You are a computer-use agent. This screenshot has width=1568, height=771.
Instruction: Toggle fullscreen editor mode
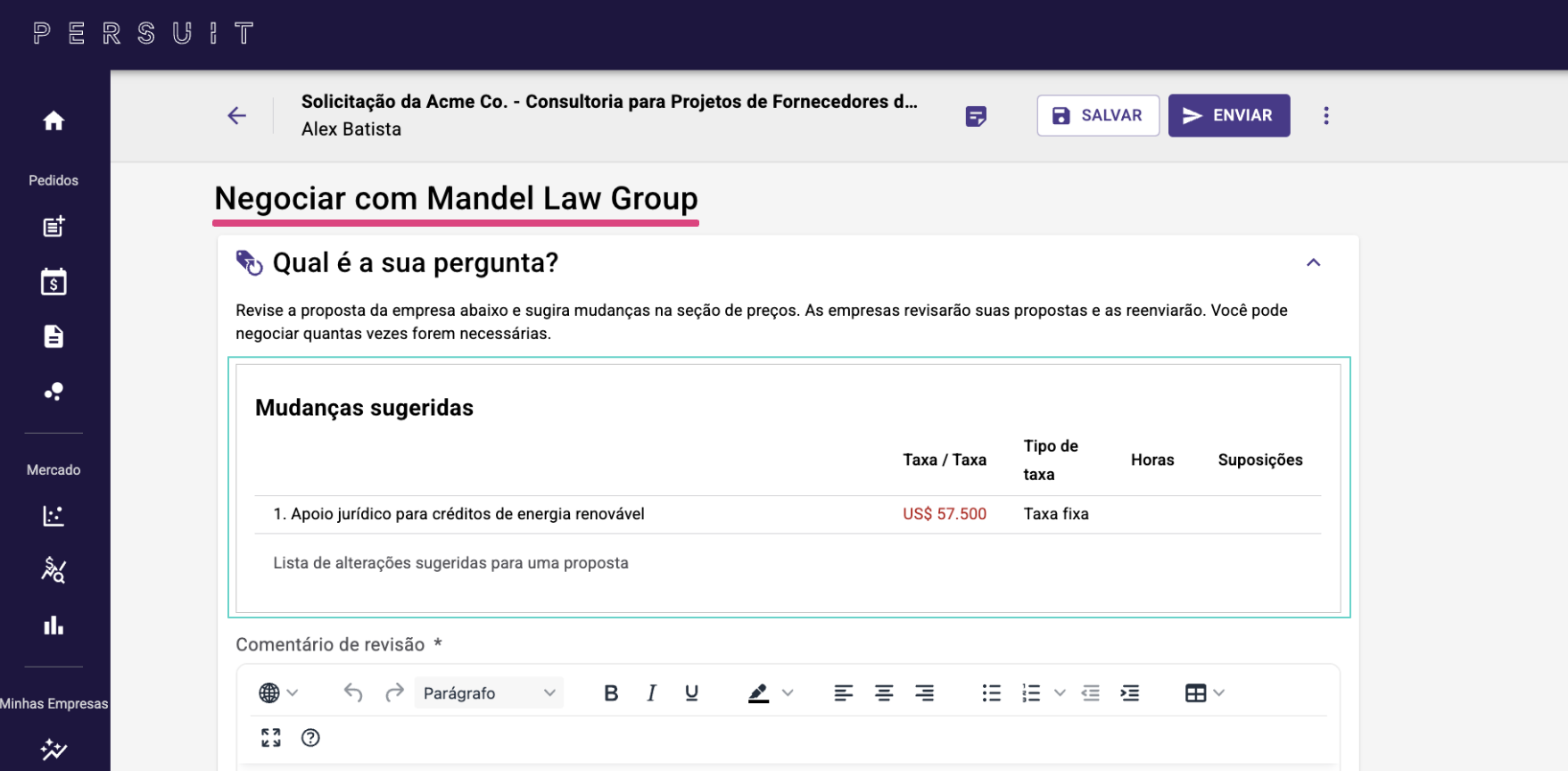271,737
